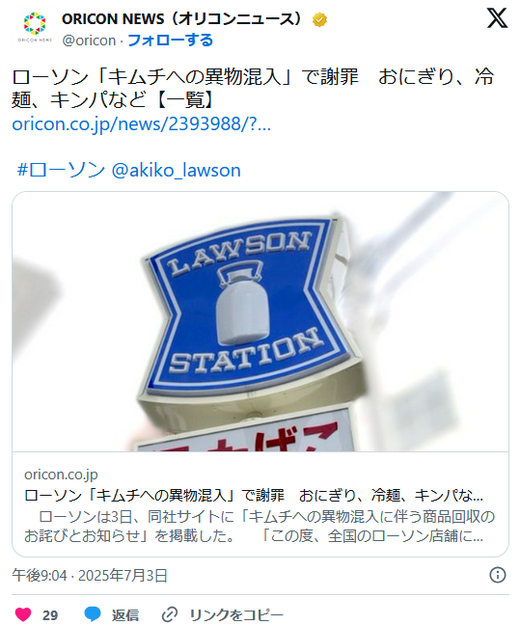520x625 pixels.
Task: Open the @akiko_lawson mention
Action: [x=176, y=171]
